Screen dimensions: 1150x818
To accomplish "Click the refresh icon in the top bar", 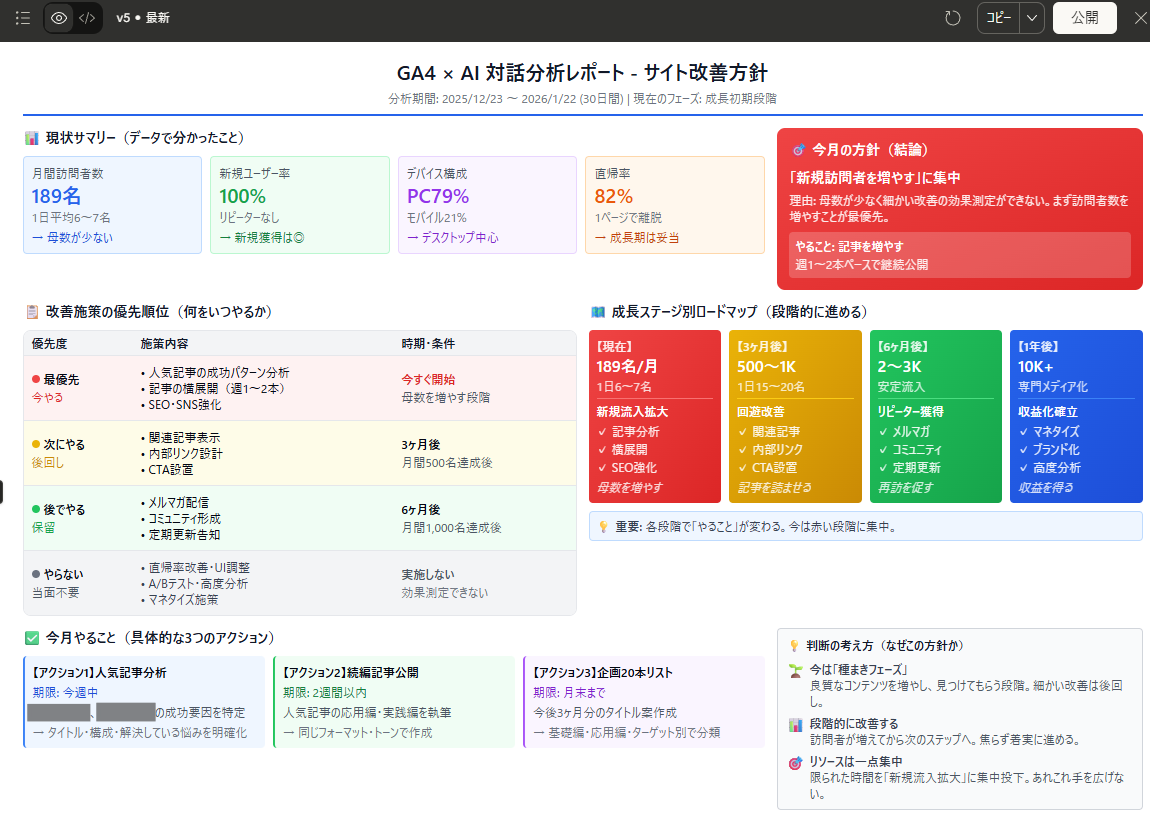I will (953, 18).
